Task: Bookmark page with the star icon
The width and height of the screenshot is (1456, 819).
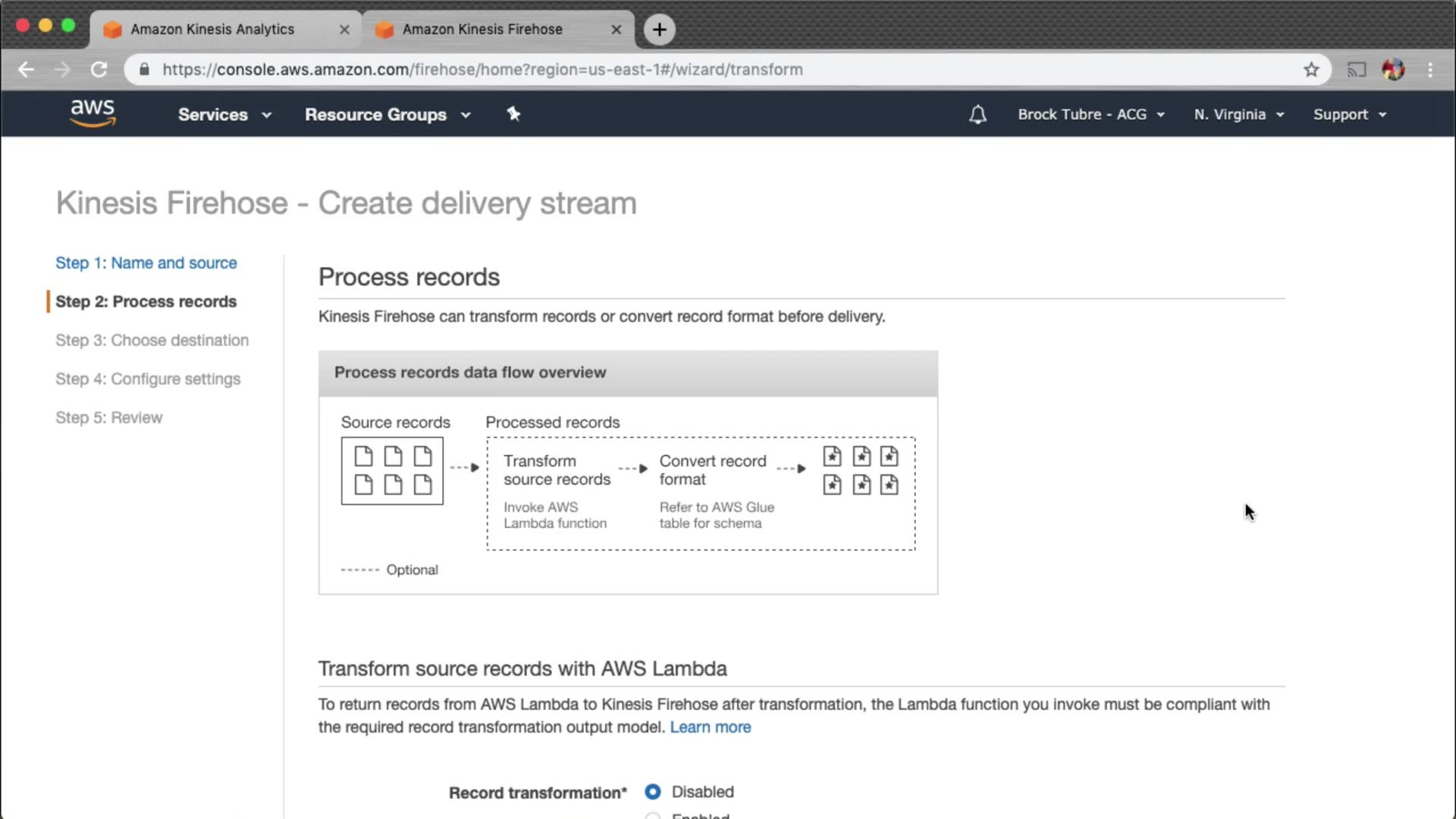Action: click(x=1311, y=70)
